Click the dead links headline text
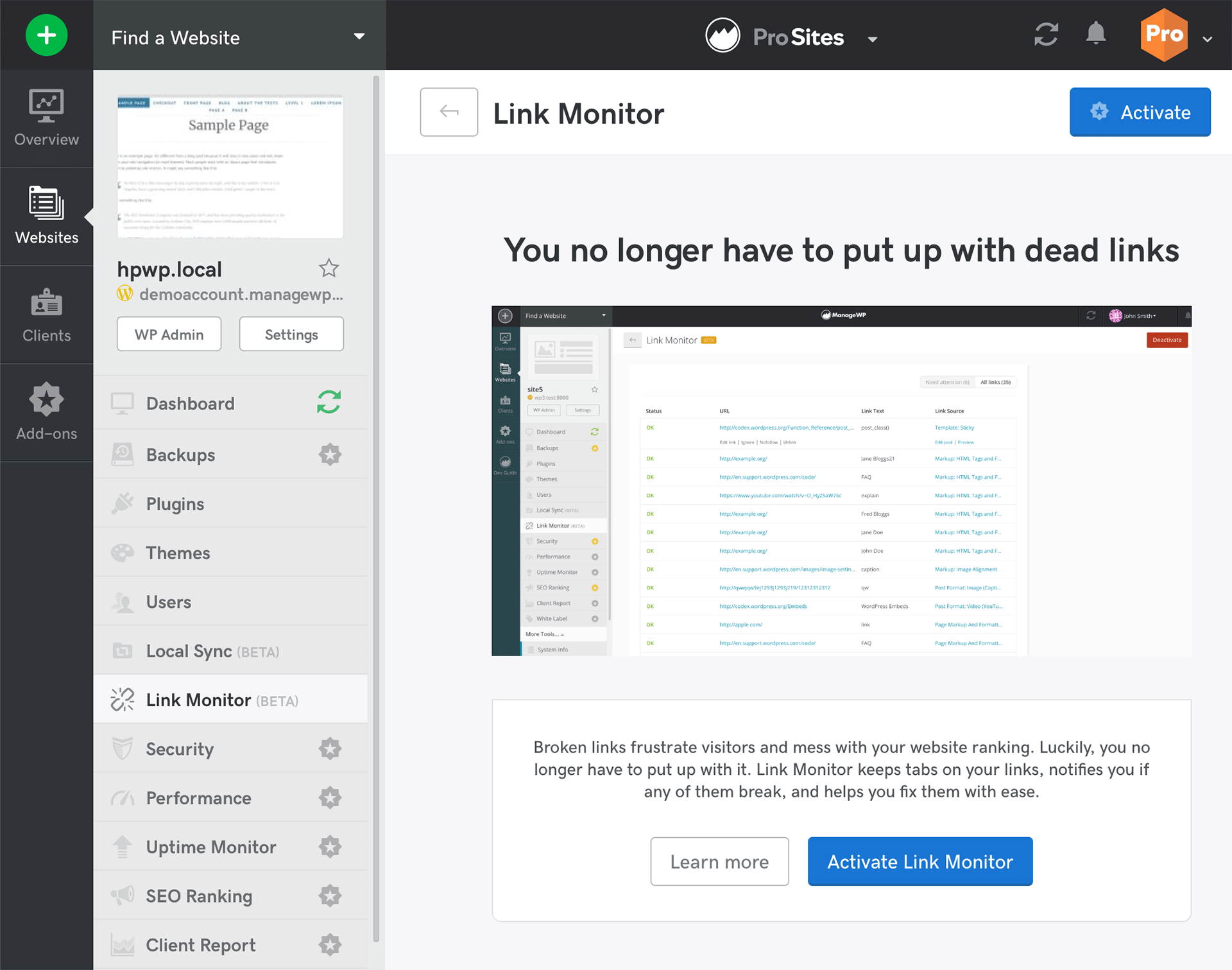 click(841, 250)
